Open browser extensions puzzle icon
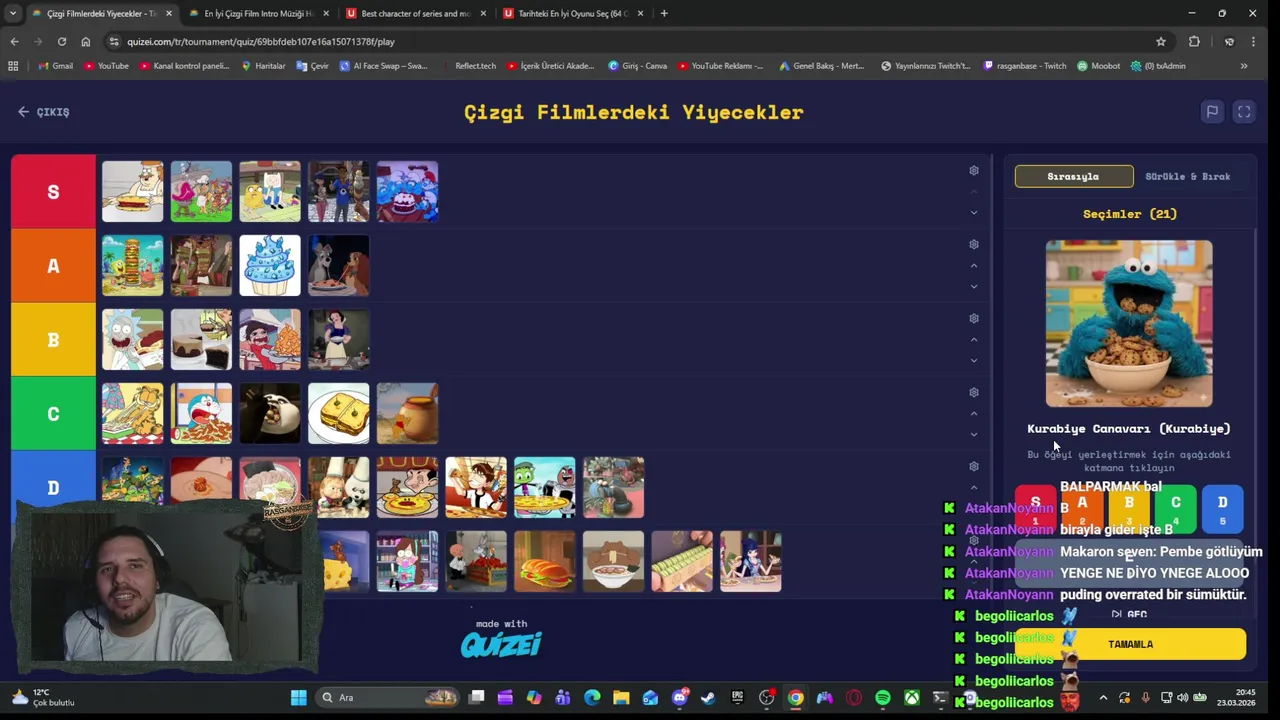This screenshot has height=720, width=1280. [x=1194, y=41]
